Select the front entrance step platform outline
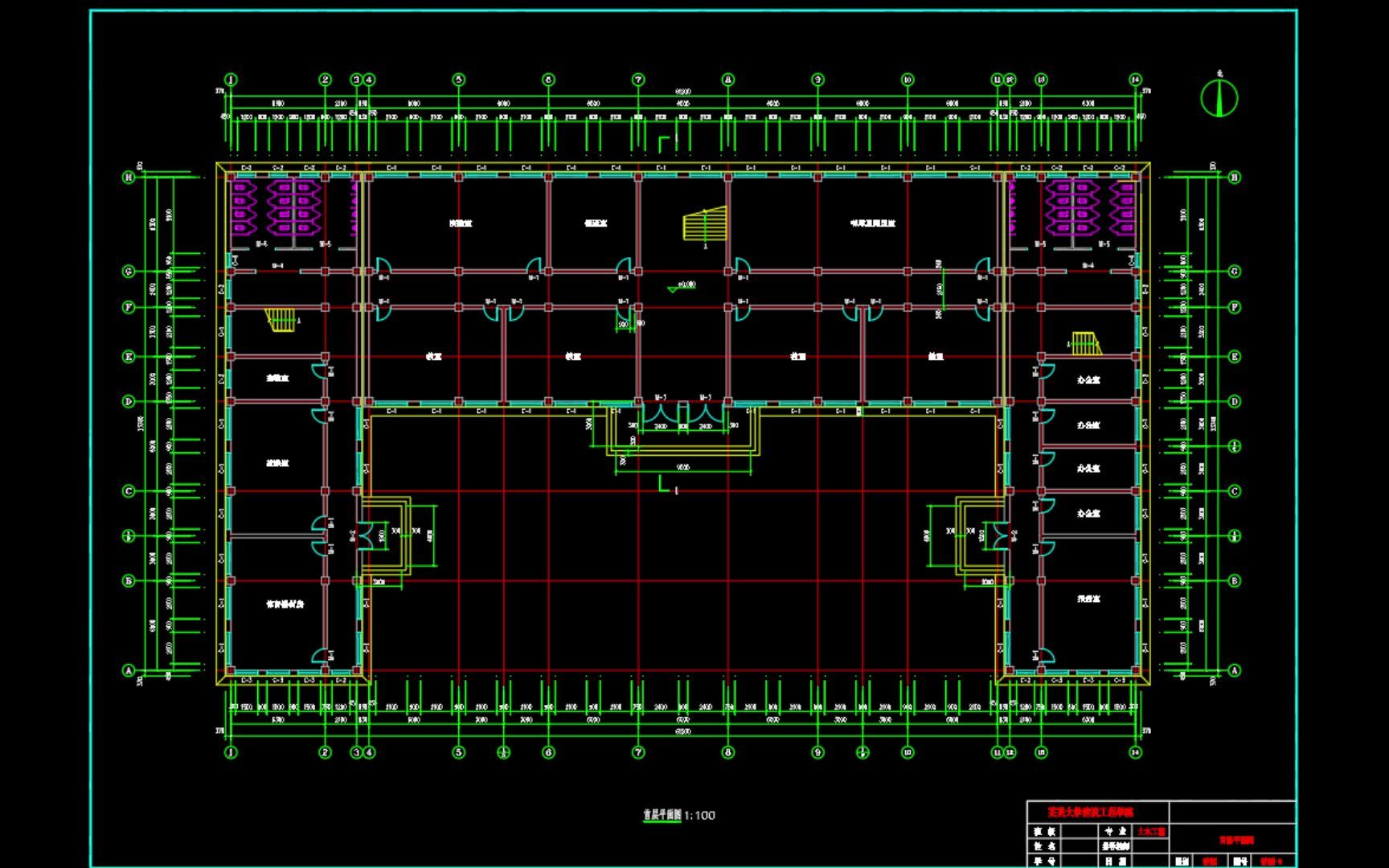This screenshot has width=1389, height=868. click(x=683, y=432)
